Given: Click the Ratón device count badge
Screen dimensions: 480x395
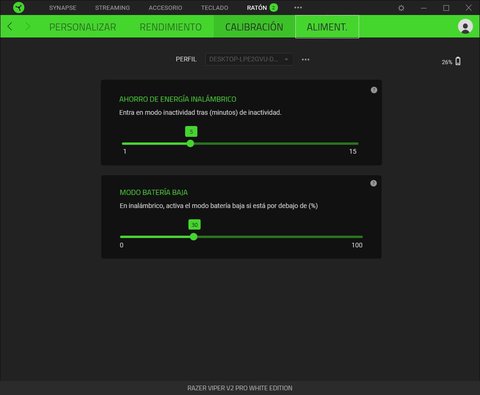Looking at the screenshot, I should pyautogui.click(x=274, y=8).
